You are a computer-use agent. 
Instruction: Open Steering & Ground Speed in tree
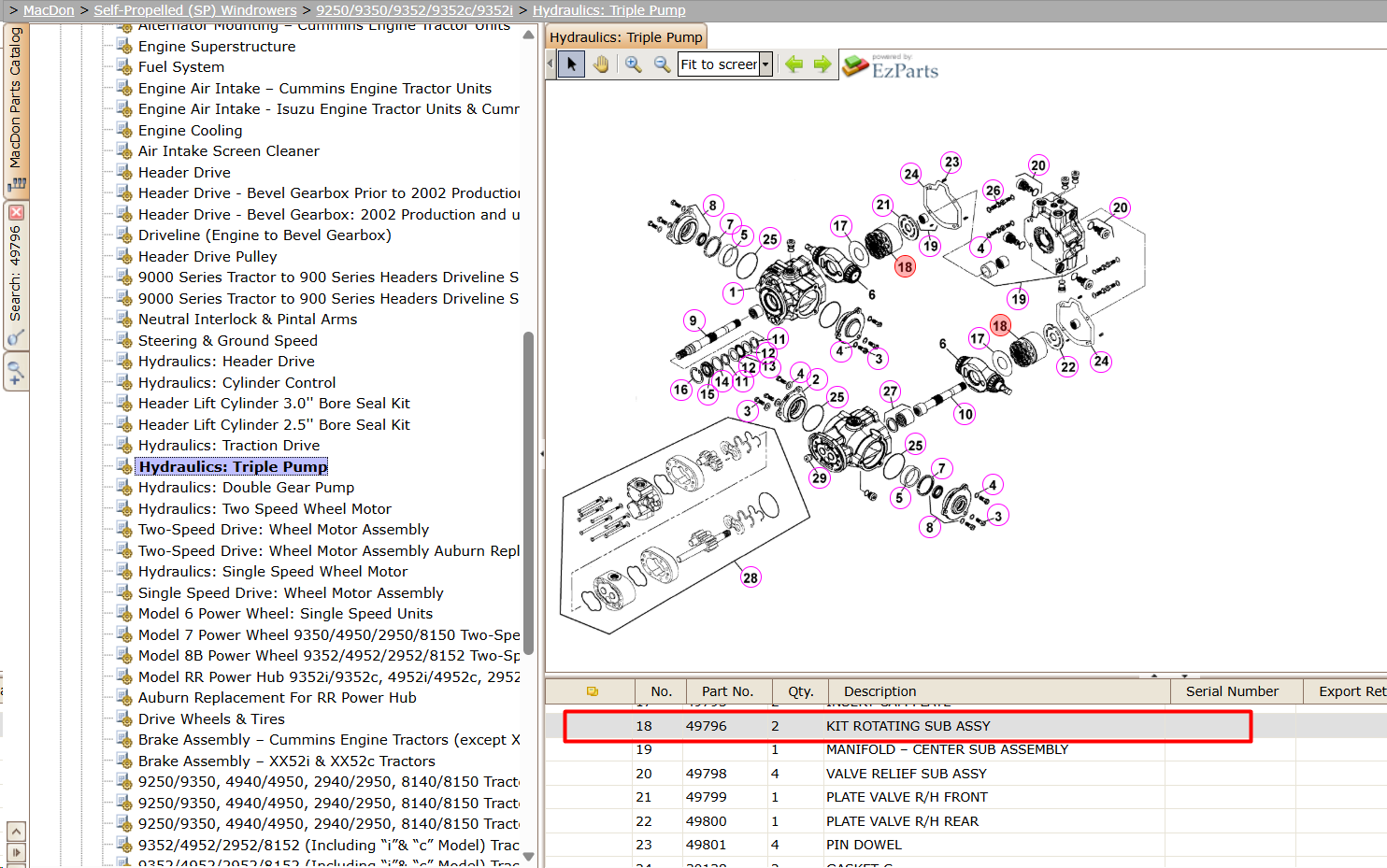click(x=228, y=341)
